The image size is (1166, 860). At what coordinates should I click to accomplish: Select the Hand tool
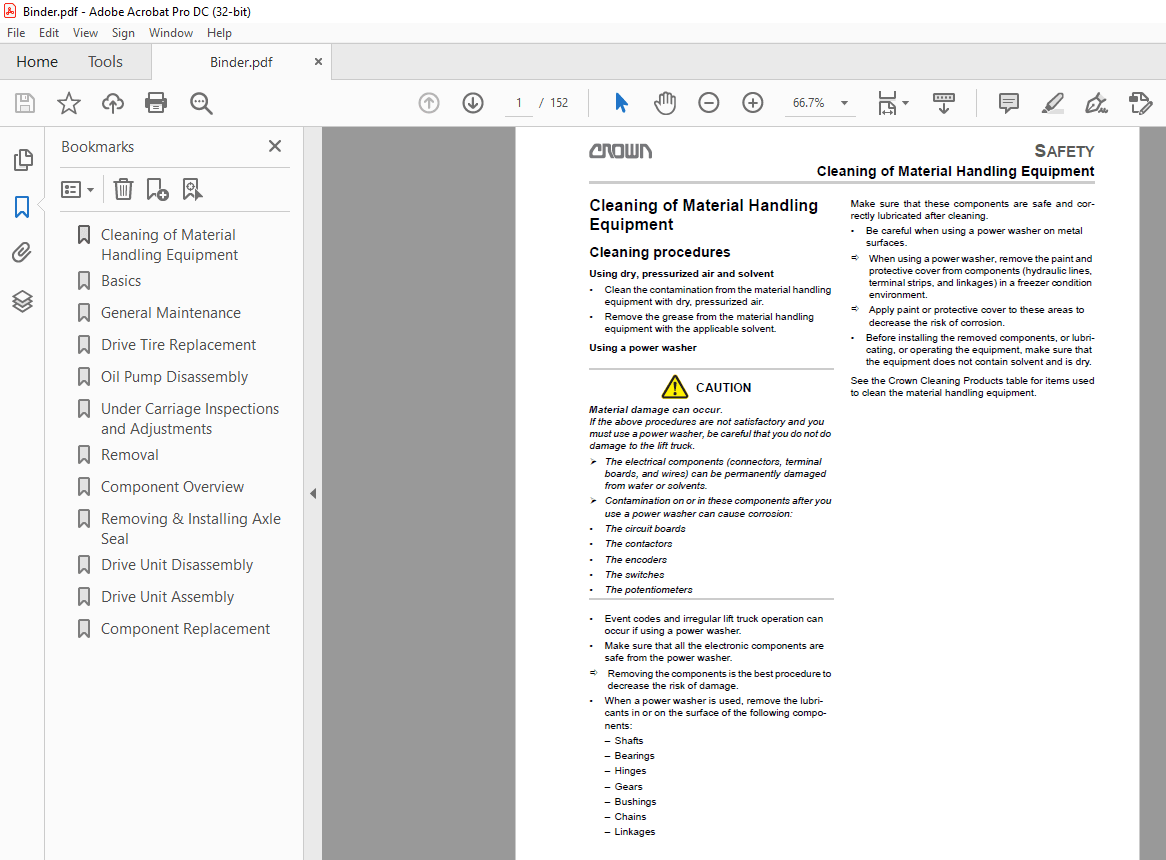[x=665, y=103]
